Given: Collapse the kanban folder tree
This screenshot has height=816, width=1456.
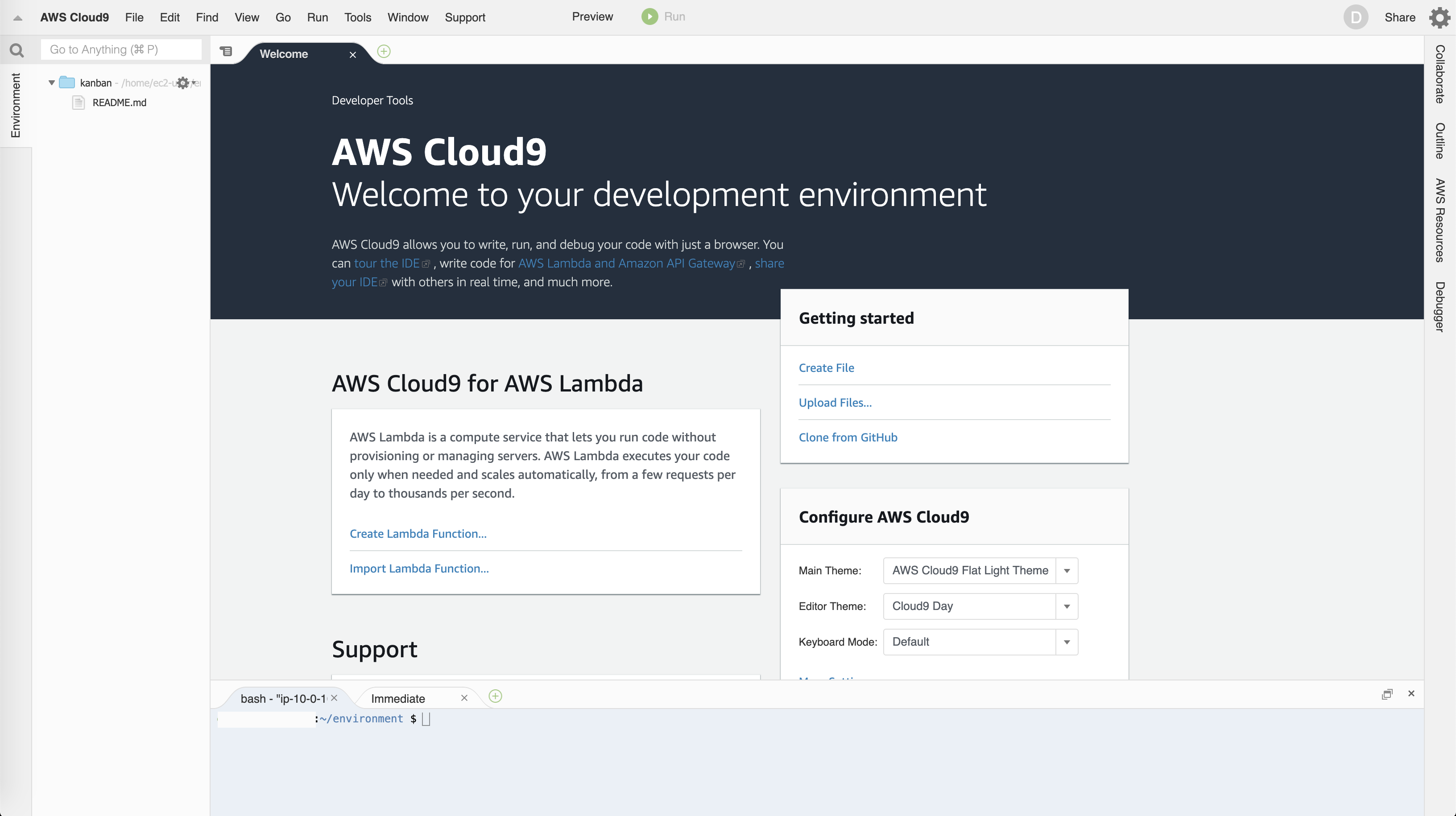Looking at the screenshot, I should (x=51, y=83).
